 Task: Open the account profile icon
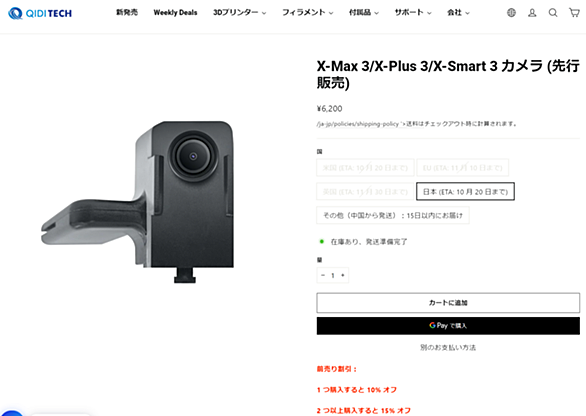(532, 13)
